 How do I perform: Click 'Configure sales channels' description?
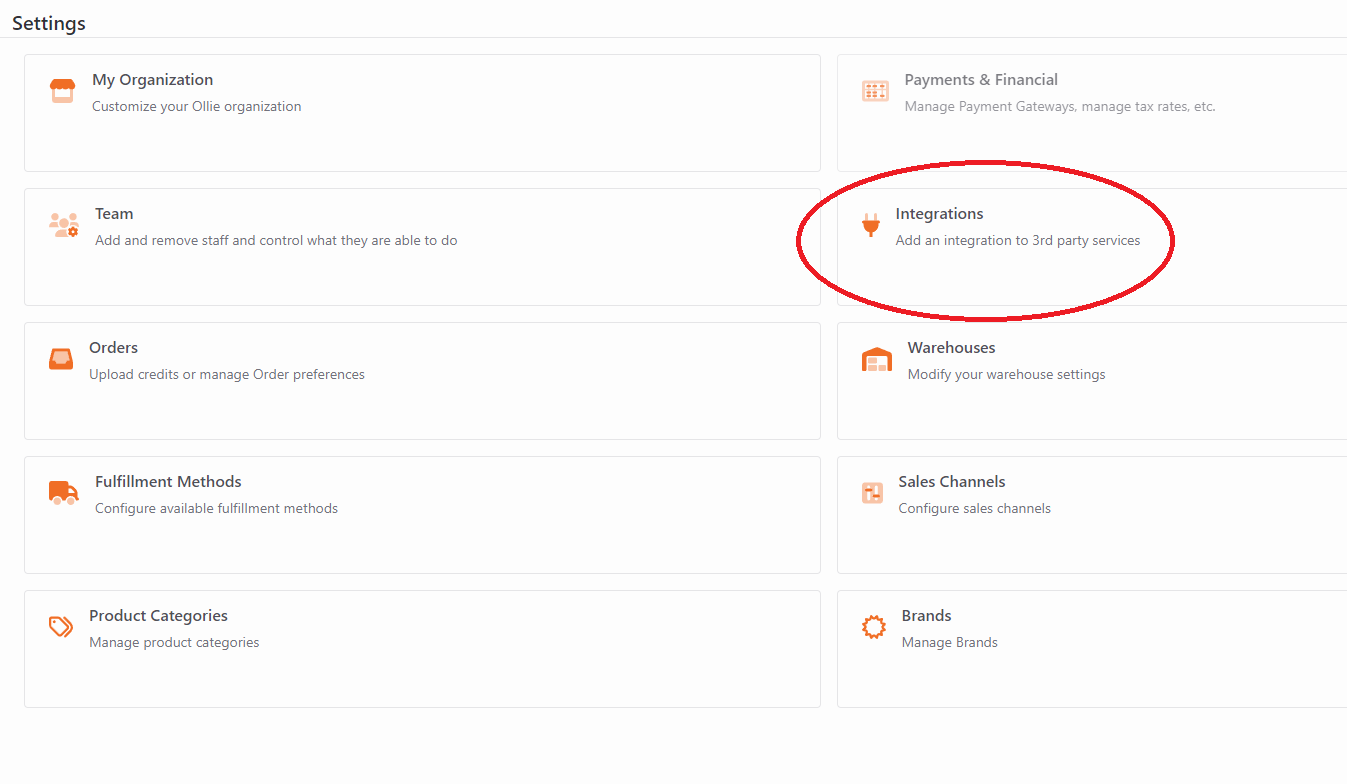tap(974, 508)
